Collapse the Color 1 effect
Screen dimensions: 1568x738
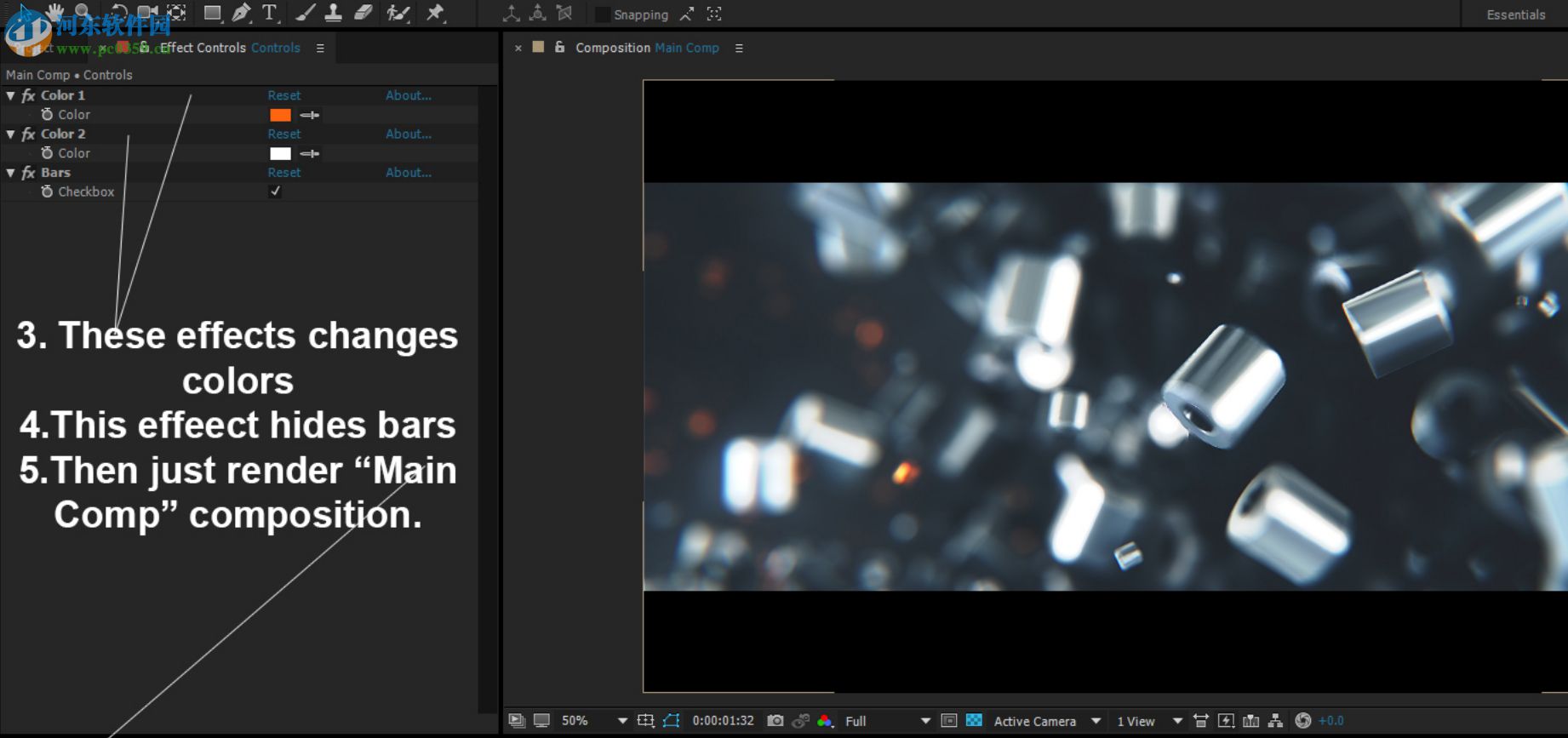11,95
